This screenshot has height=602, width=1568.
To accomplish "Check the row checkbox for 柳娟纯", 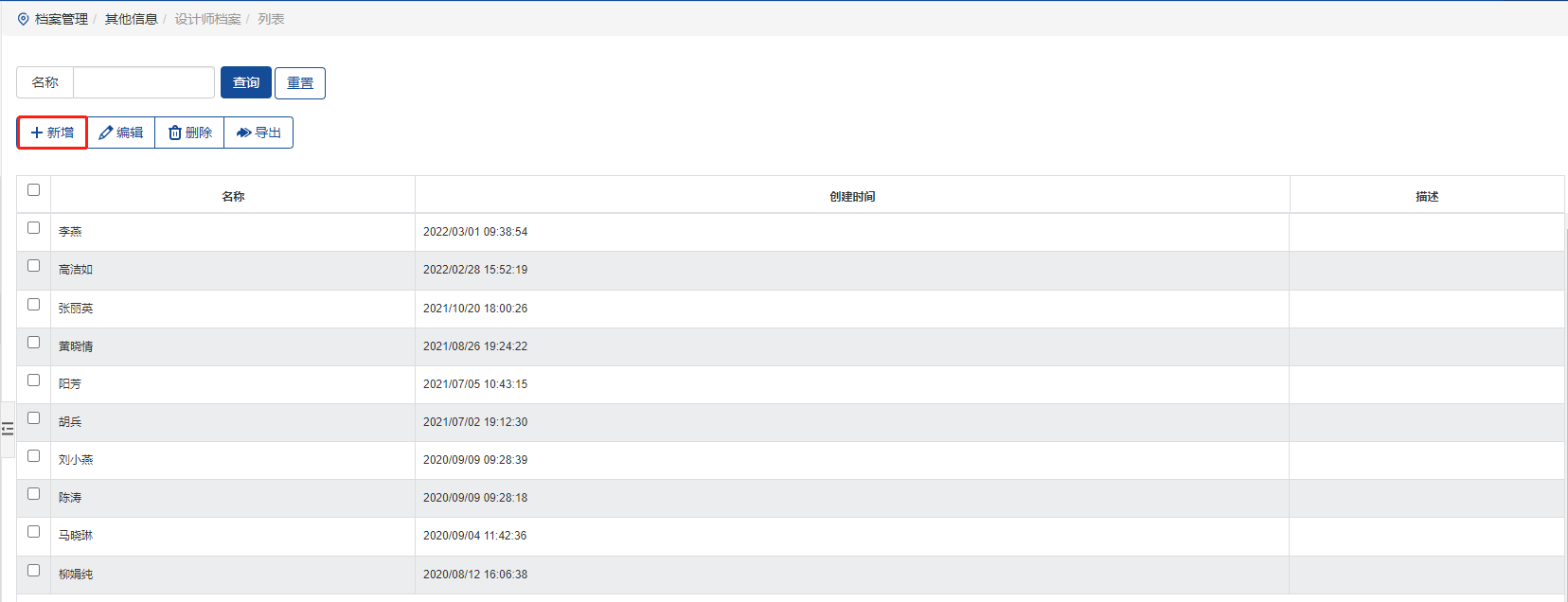I will [34, 571].
